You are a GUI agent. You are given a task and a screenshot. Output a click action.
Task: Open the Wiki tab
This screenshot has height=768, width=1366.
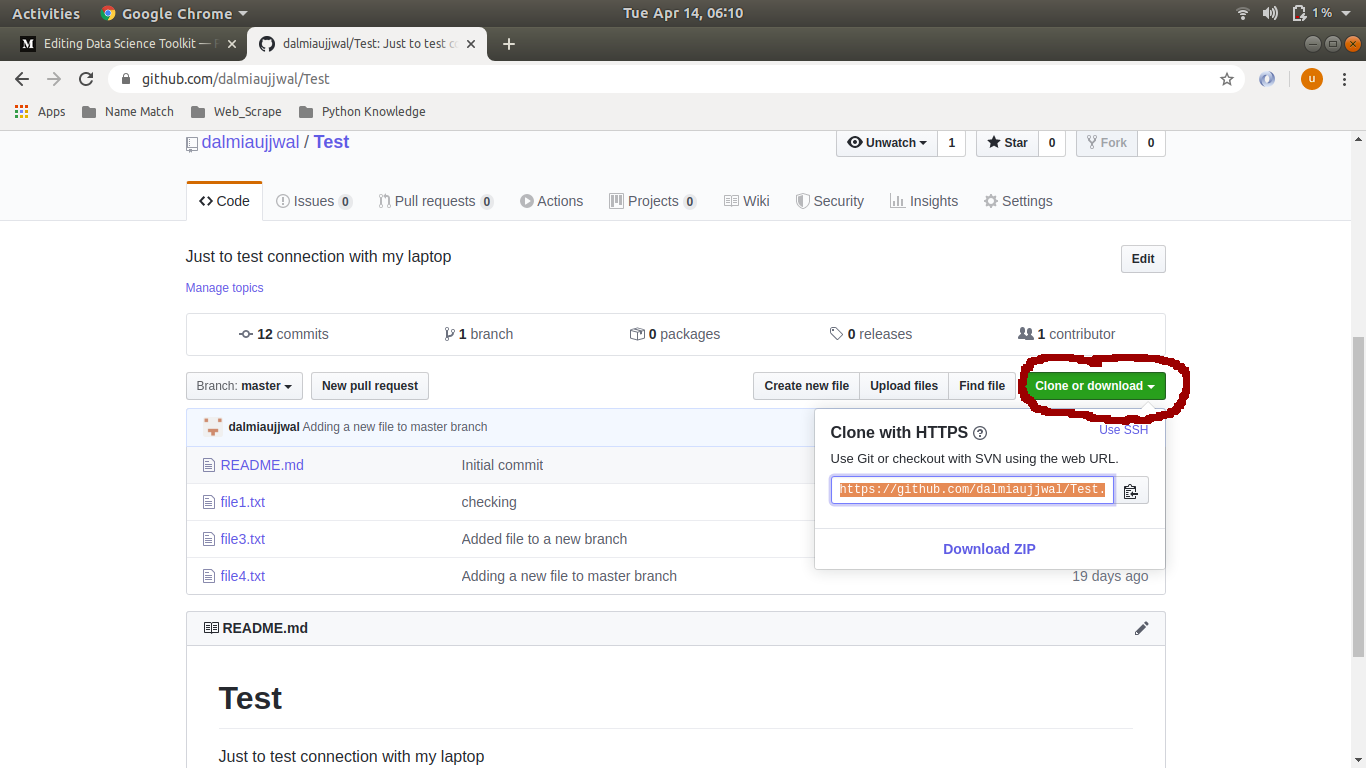coord(747,201)
